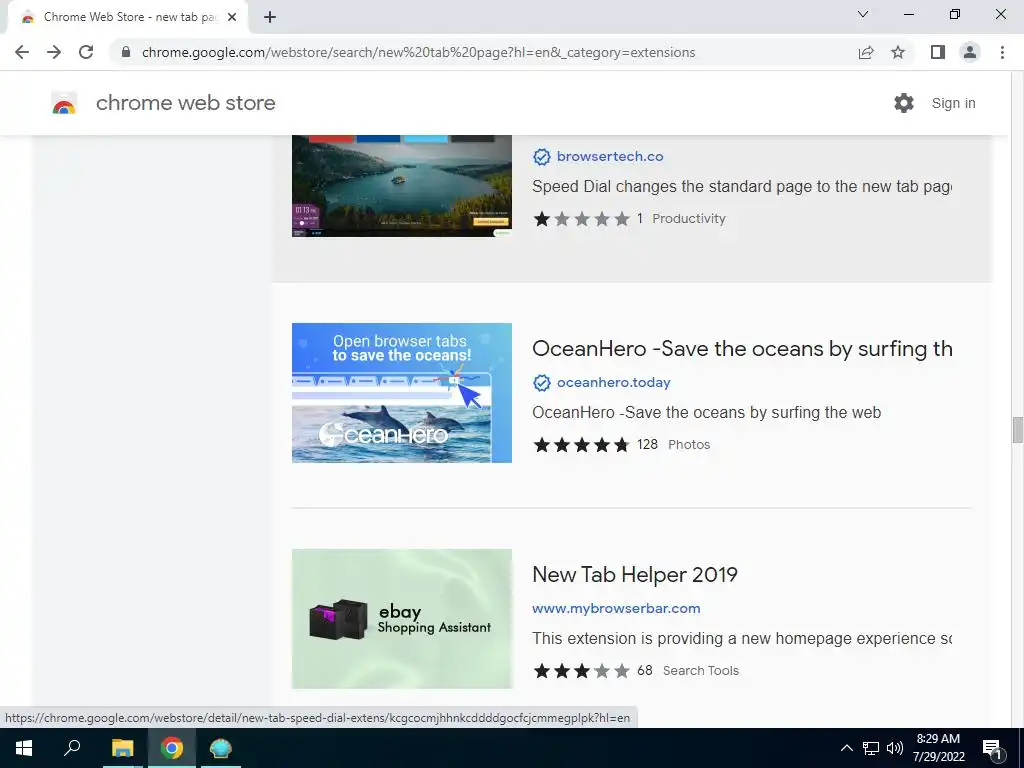Open network status tray icon
The height and width of the screenshot is (768, 1024).
(x=871, y=748)
